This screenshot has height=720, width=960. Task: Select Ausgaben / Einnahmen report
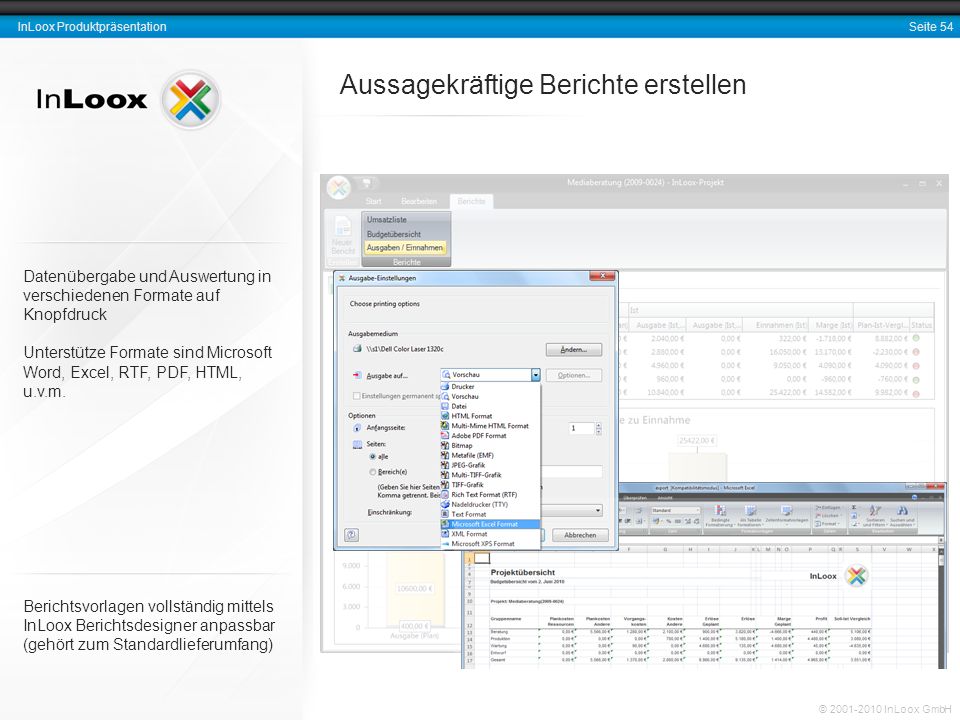(405, 247)
